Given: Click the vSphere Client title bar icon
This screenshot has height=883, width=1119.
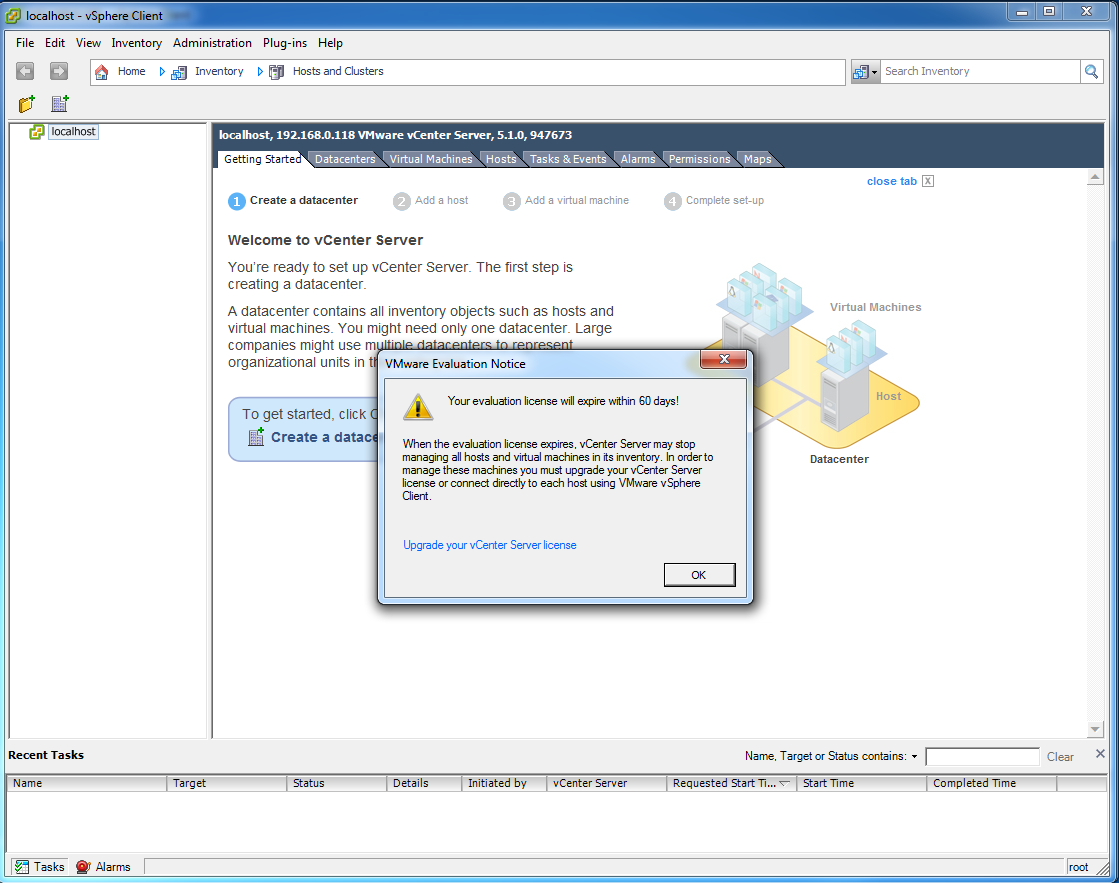Looking at the screenshot, I should pyautogui.click(x=14, y=15).
